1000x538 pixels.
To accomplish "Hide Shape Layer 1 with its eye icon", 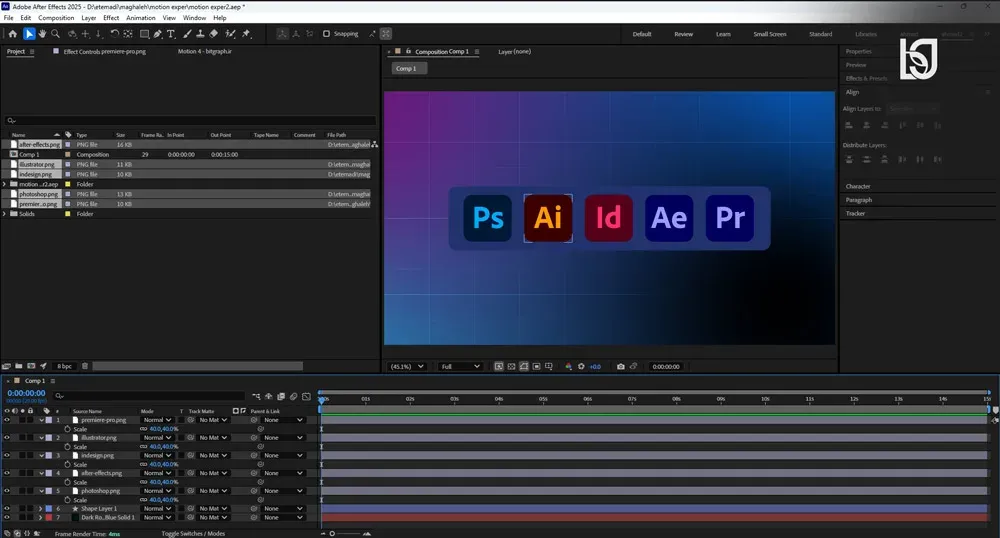I will (7, 509).
